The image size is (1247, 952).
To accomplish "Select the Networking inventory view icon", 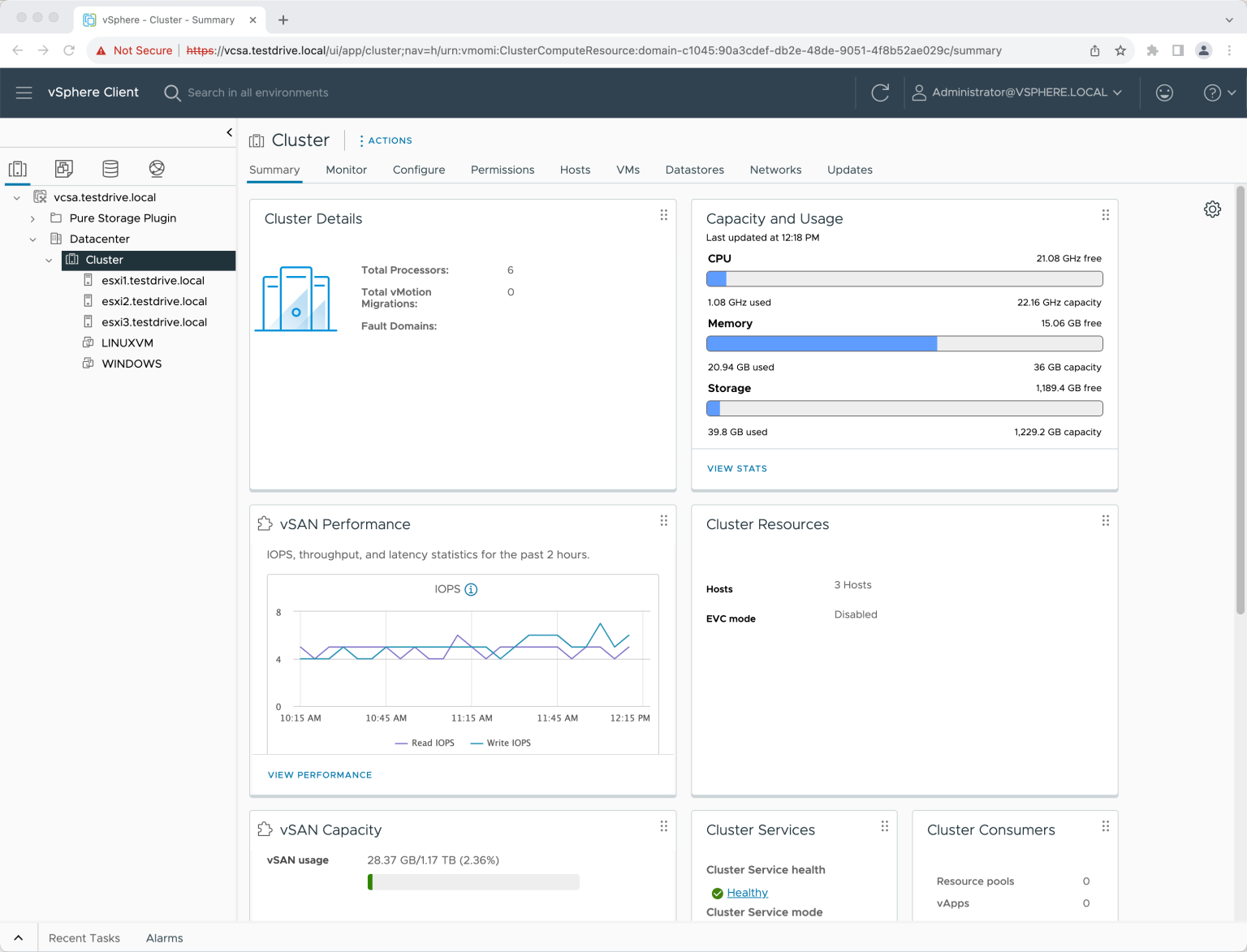I will pyautogui.click(x=157, y=168).
